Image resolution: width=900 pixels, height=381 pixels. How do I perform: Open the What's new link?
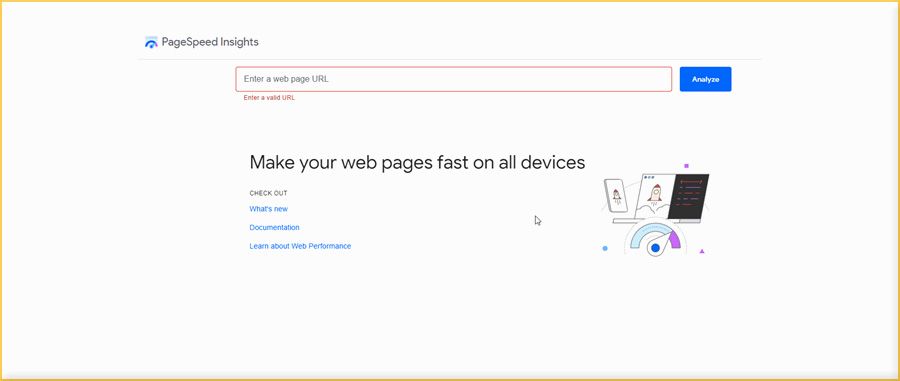(x=269, y=209)
